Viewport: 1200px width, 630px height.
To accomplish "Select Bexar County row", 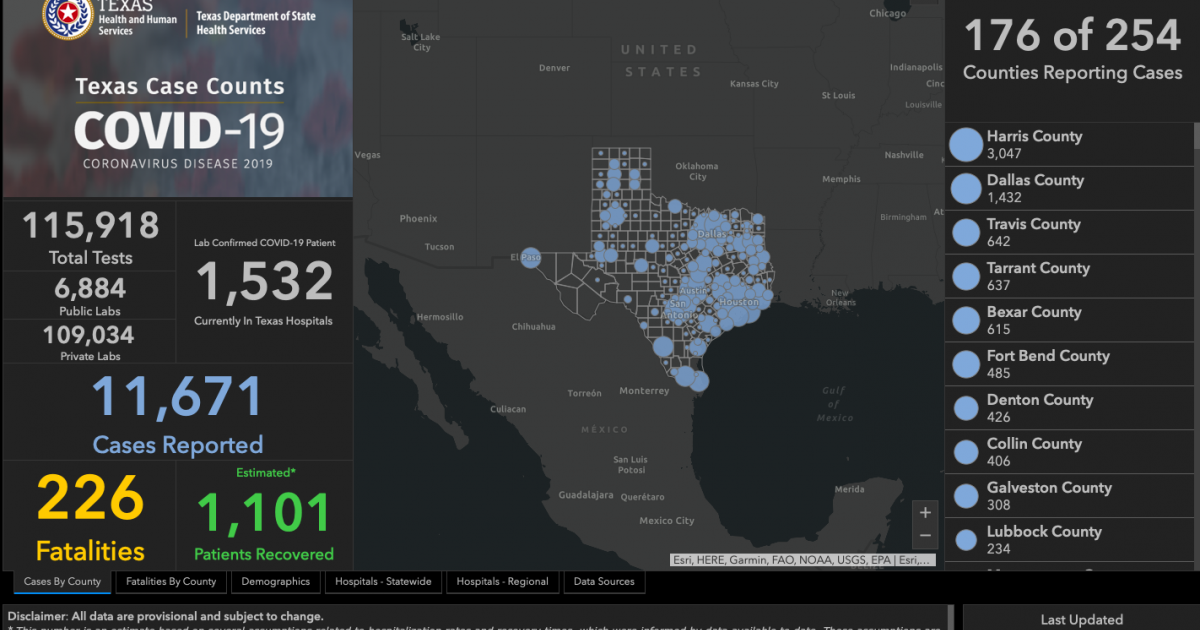I will pos(1069,321).
